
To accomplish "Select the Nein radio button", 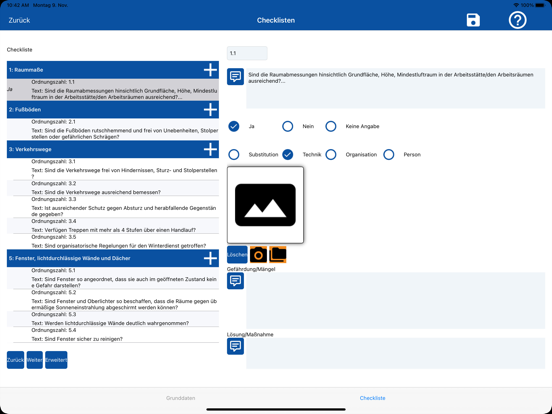I will coord(288,126).
